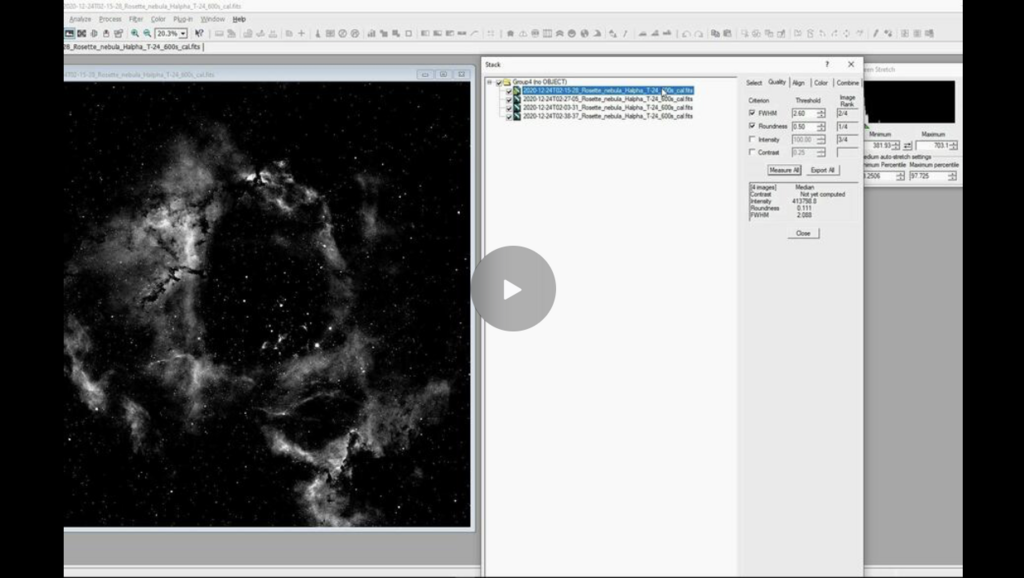Screen dimensions: 1024x578
Task: Click the swap arrows between Minimum and Maximum
Action: pos(907,146)
